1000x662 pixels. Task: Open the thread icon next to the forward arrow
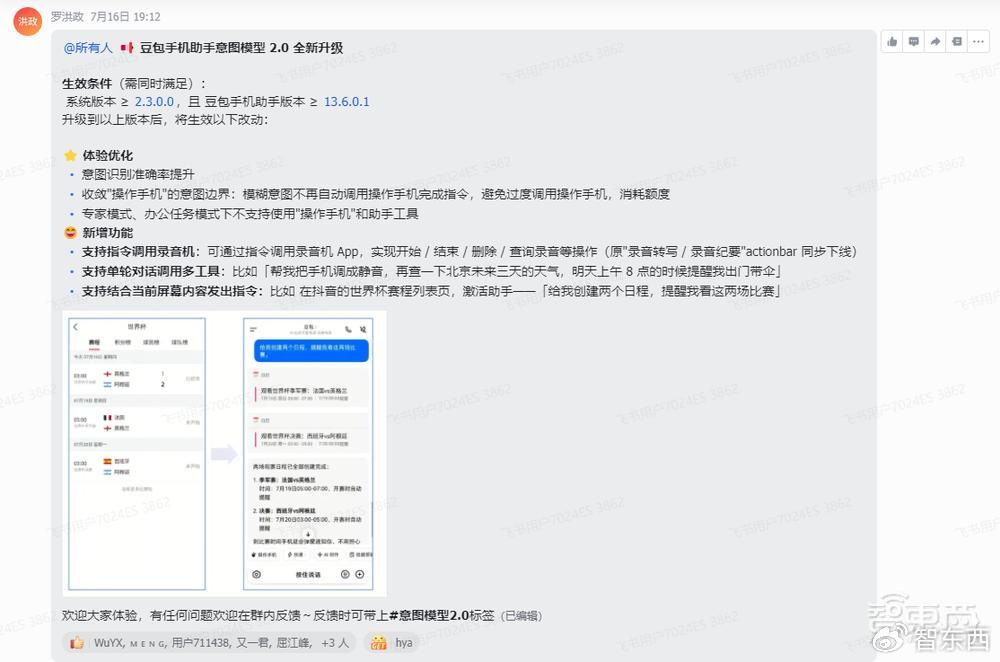coord(957,41)
